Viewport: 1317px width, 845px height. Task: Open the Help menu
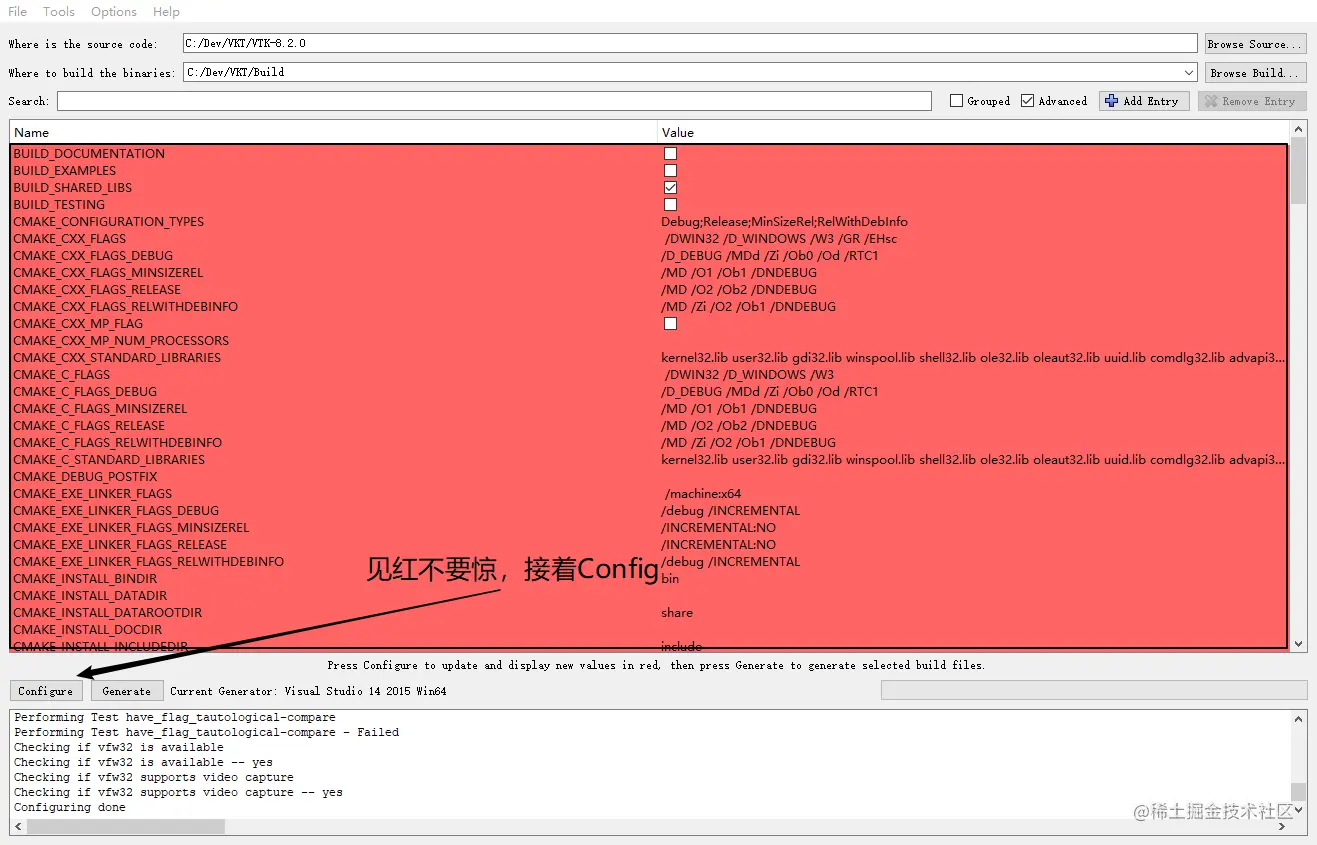pos(166,12)
